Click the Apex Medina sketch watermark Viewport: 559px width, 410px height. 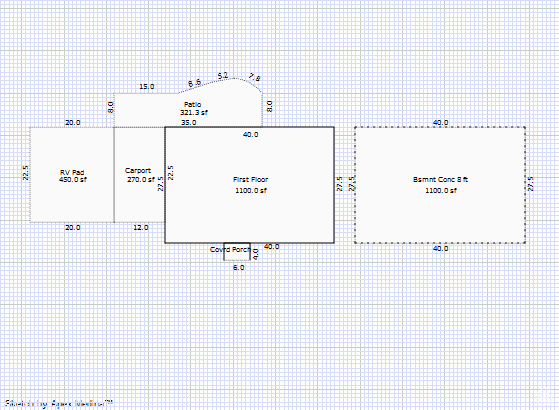[x=59, y=404]
